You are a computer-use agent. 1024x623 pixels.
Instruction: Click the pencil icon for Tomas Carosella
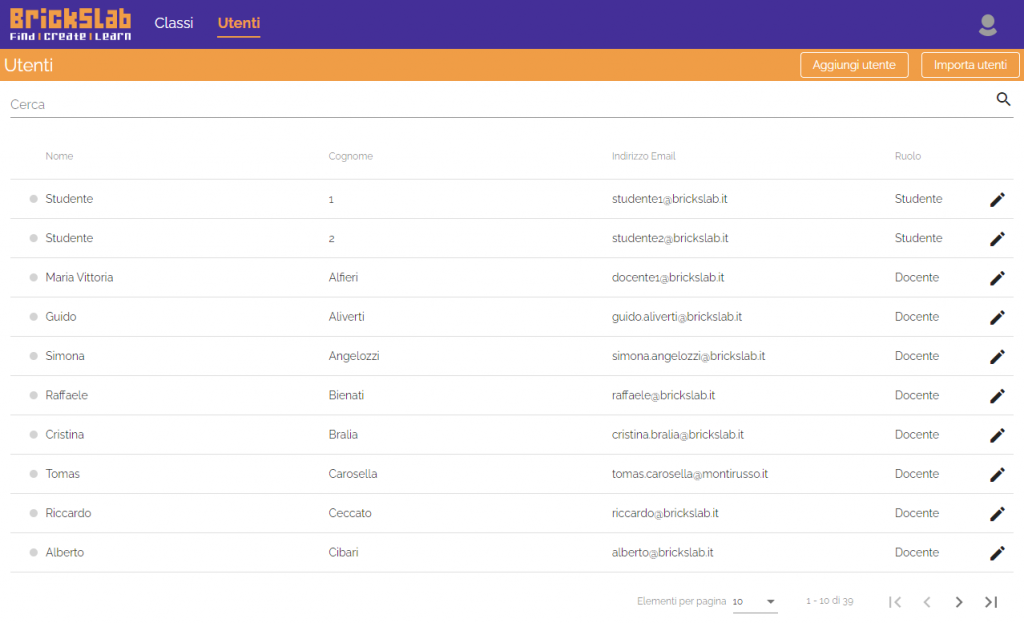point(996,474)
